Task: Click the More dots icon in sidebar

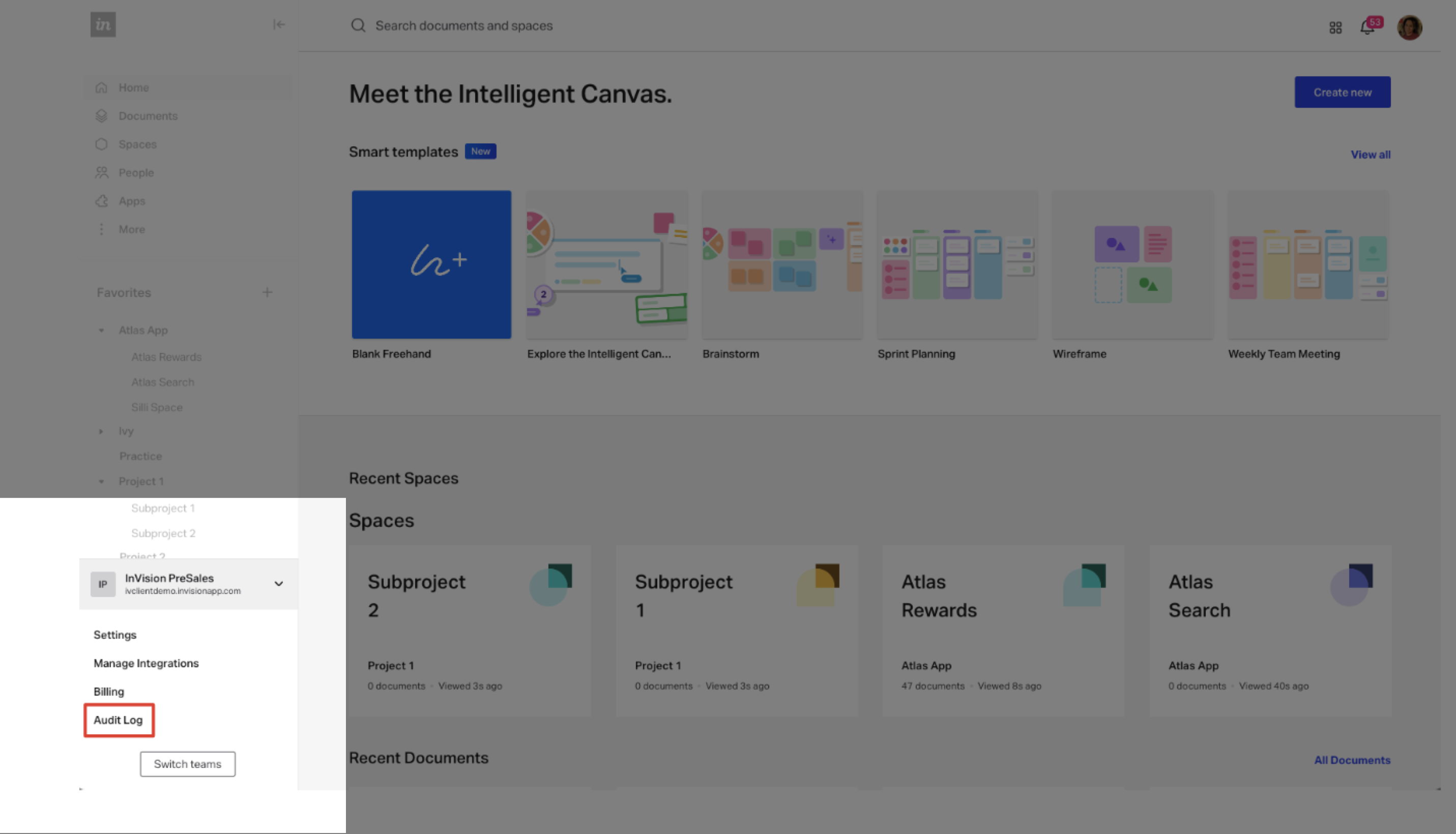Action: pyautogui.click(x=101, y=229)
